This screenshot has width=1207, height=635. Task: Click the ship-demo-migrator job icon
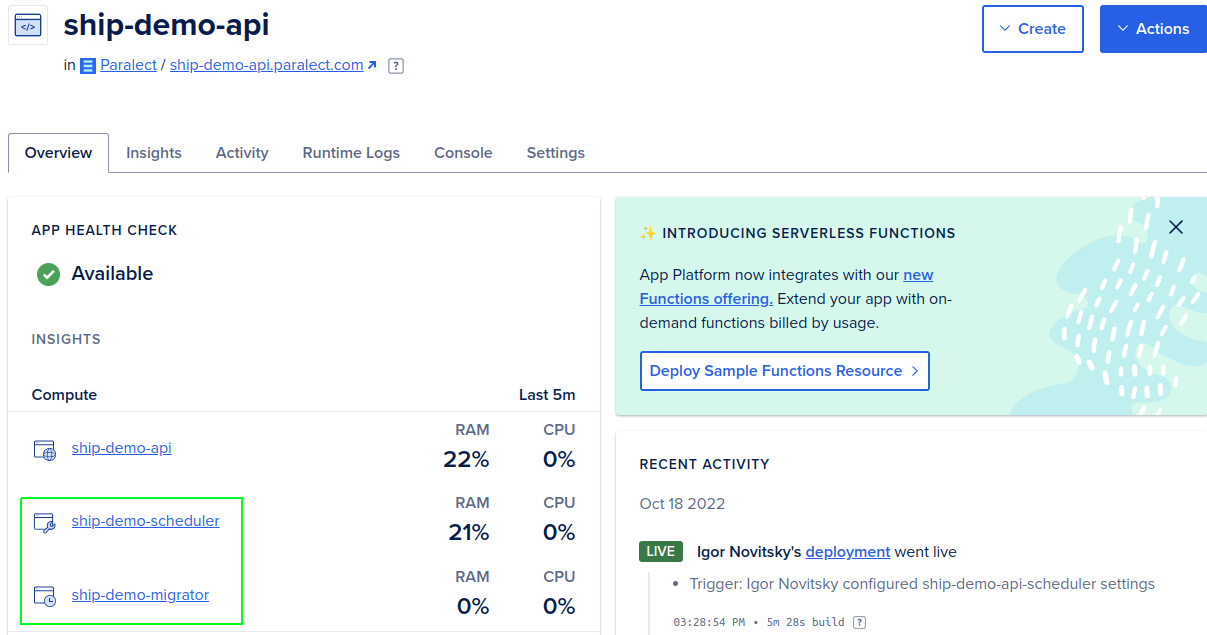45,596
